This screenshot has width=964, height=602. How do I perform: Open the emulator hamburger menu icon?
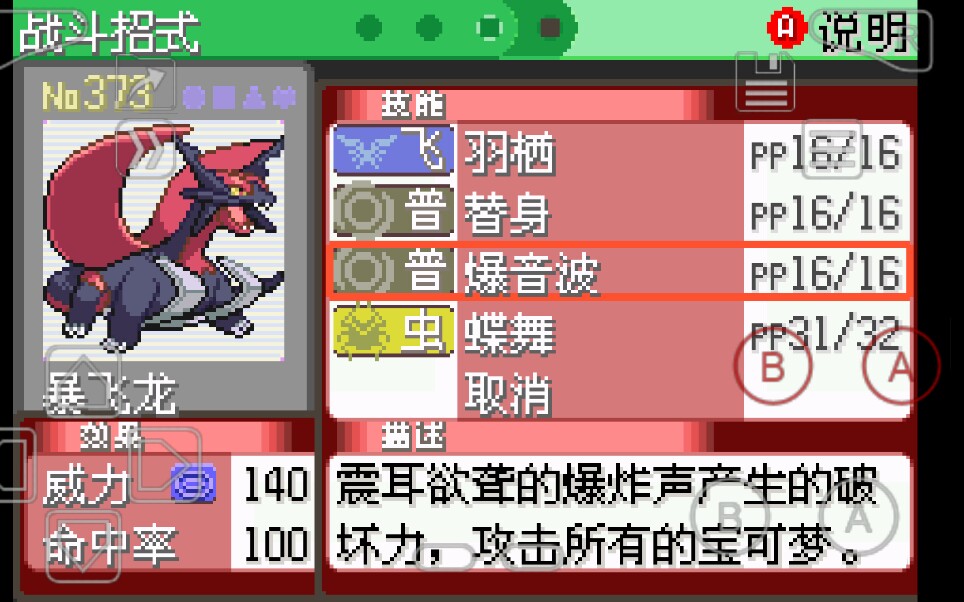coord(832,149)
